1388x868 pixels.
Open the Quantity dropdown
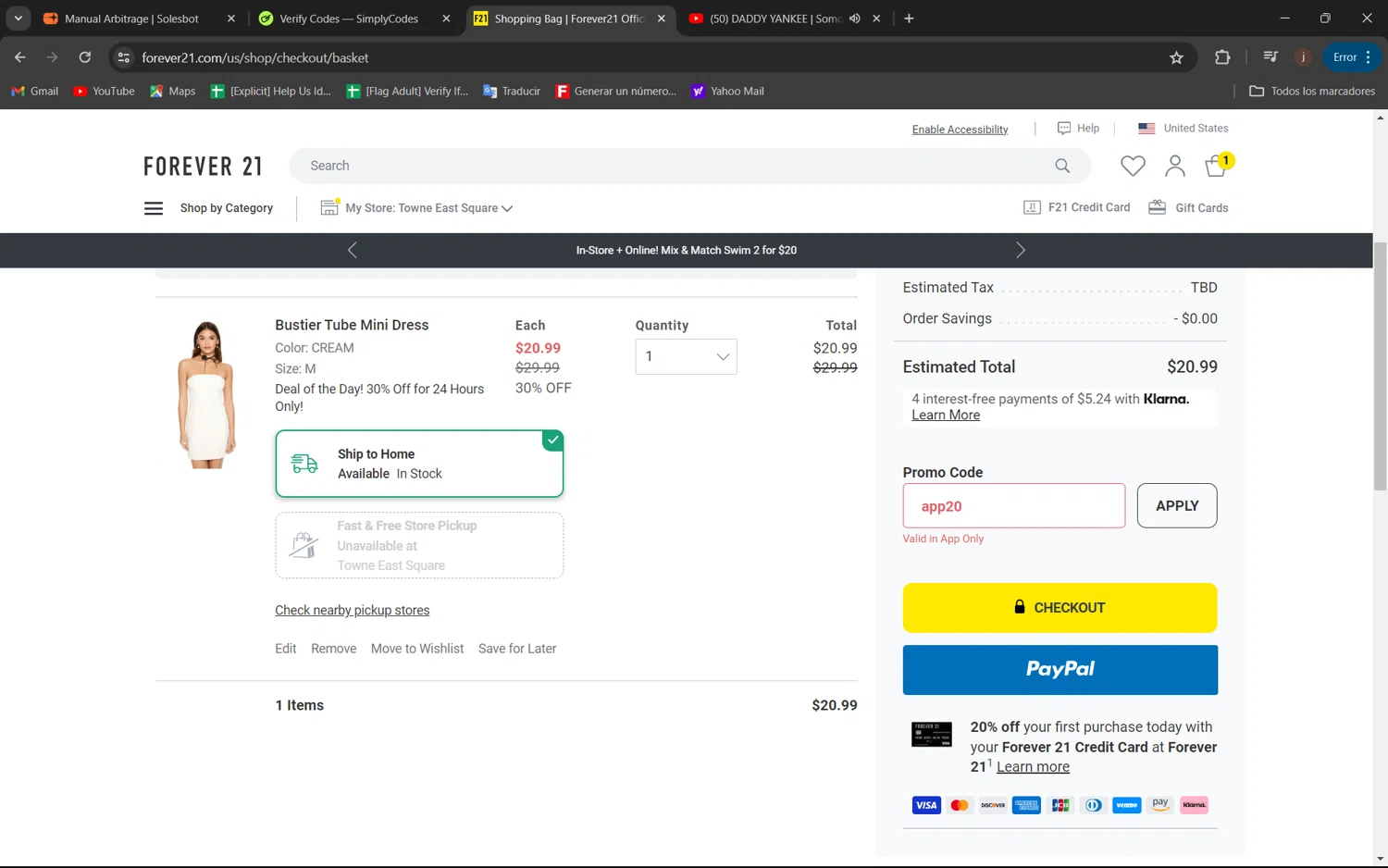click(686, 356)
